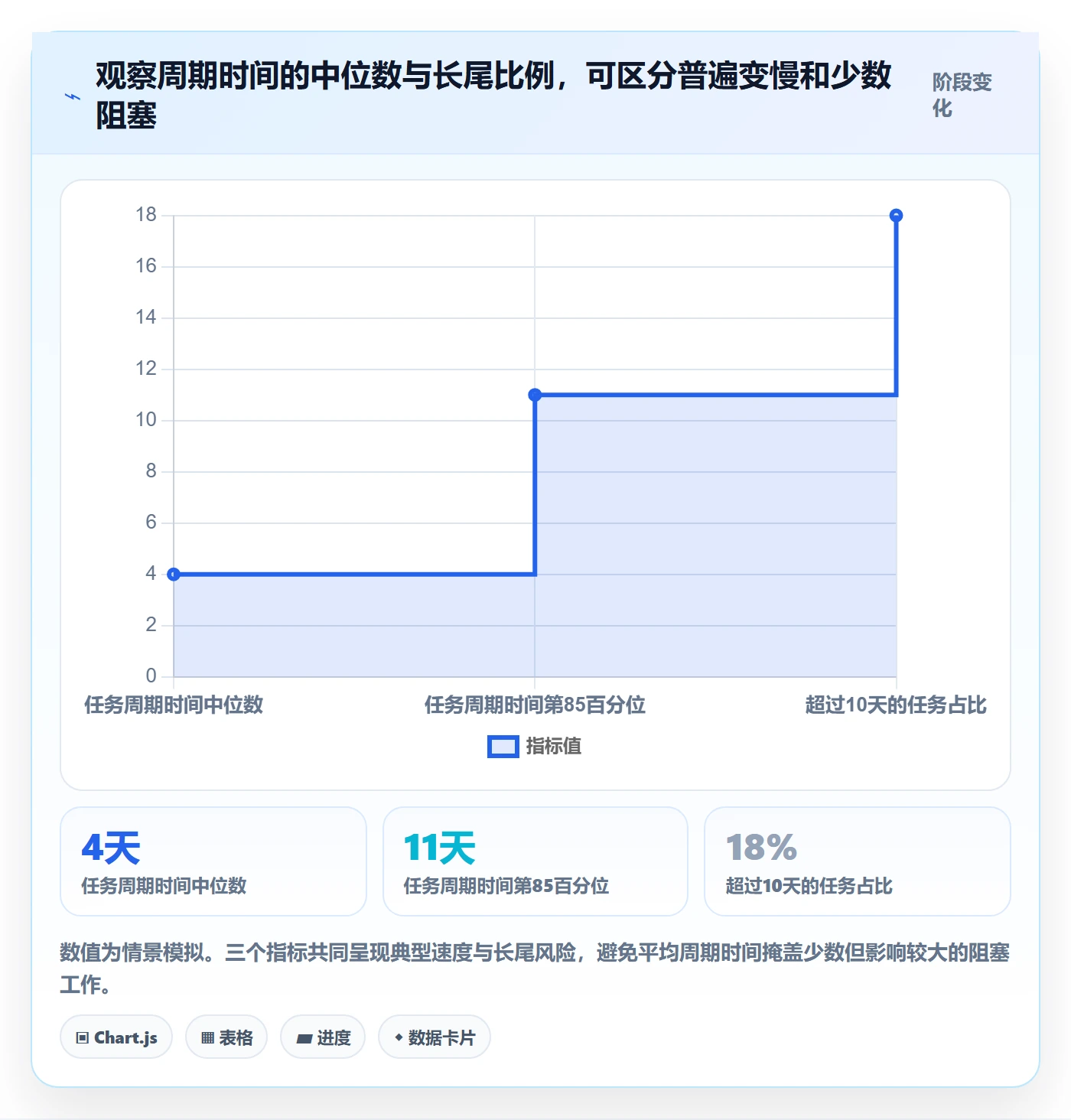Click the diamond icon in the 数据卡片 chip
The image size is (1071, 1120).
pyautogui.click(x=399, y=1037)
